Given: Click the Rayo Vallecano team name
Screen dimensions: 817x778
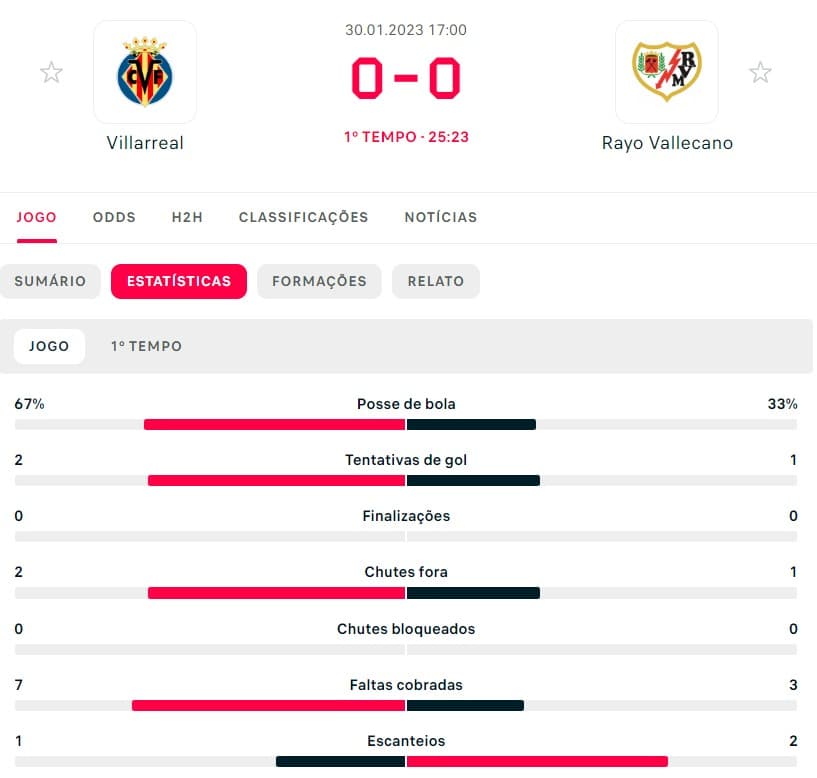Looking at the screenshot, I should [667, 143].
